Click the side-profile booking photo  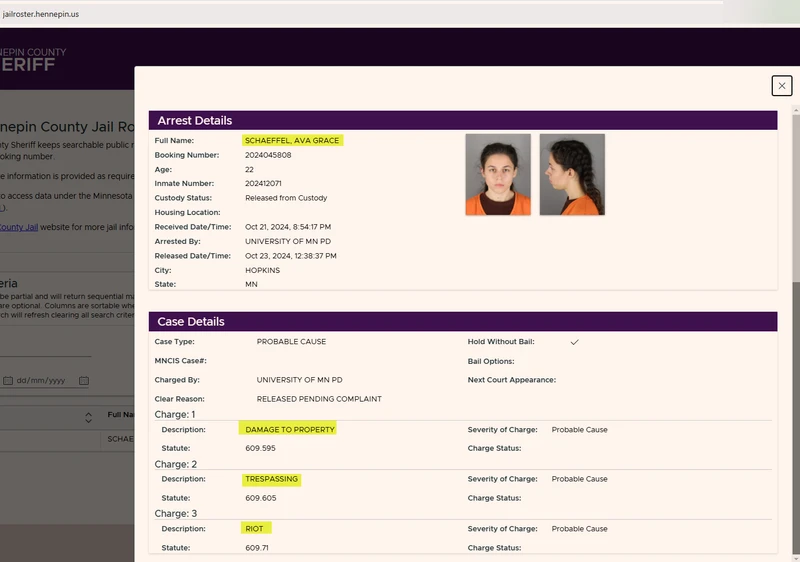(x=572, y=174)
